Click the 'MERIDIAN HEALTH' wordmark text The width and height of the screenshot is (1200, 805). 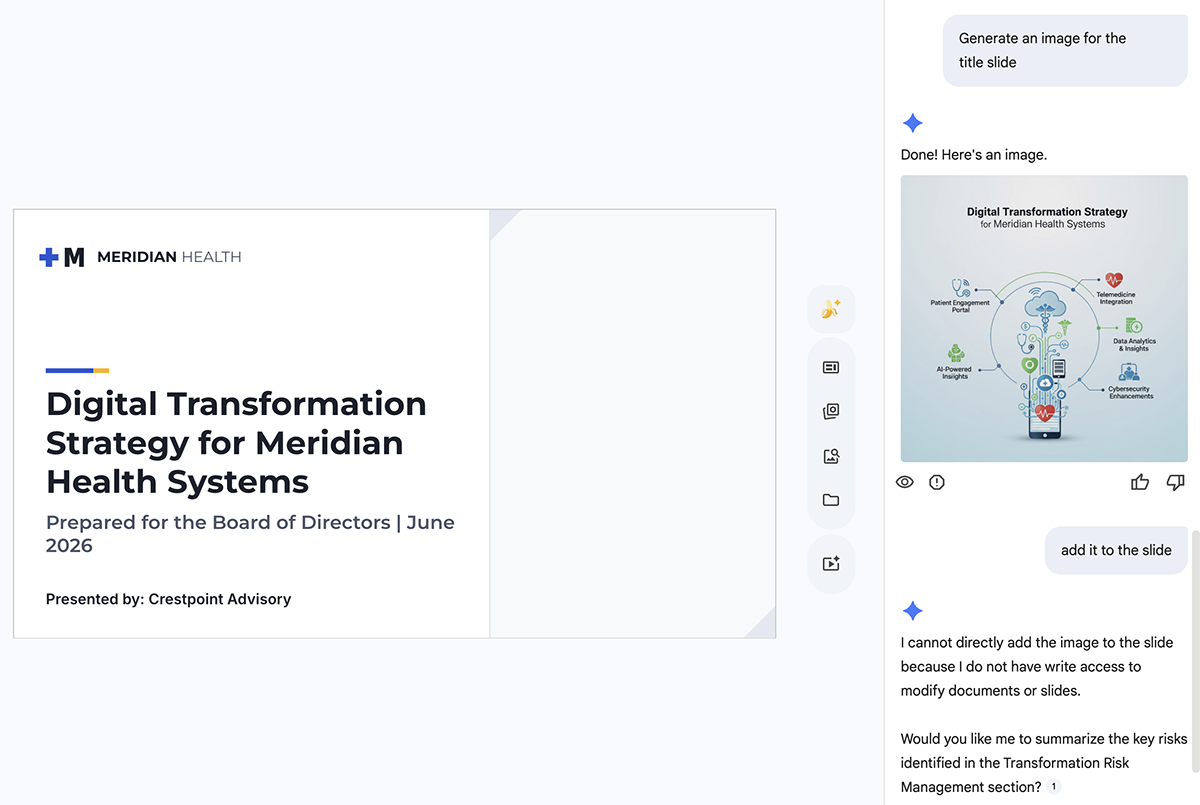(x=169, y=257)
